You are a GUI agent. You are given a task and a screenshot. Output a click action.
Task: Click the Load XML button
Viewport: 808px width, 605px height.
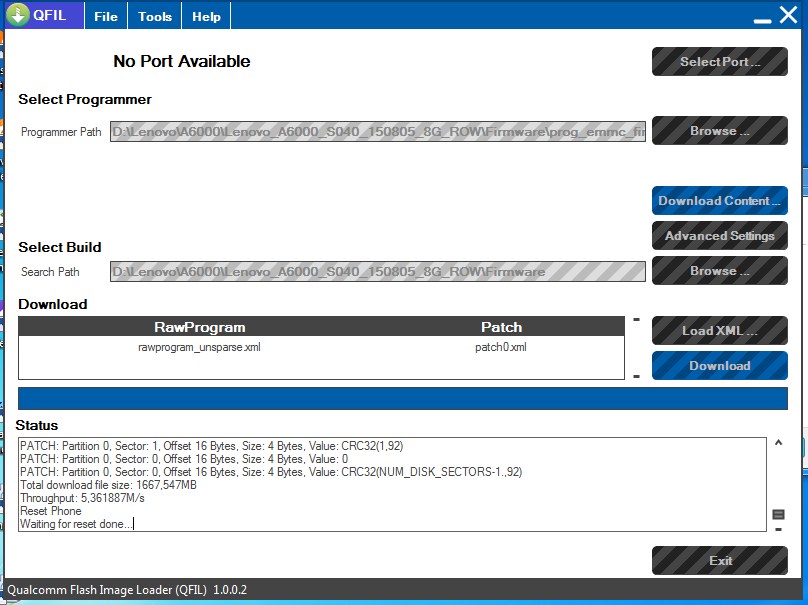pyautogui.click(x=719, y=330)
